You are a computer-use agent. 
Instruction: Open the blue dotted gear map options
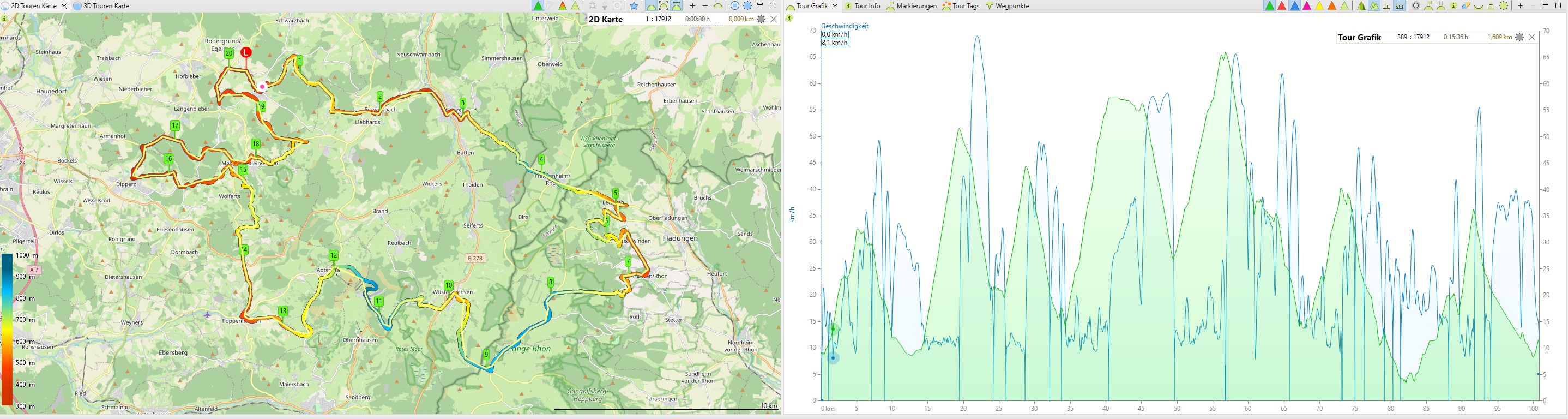(x=747, y=6)
